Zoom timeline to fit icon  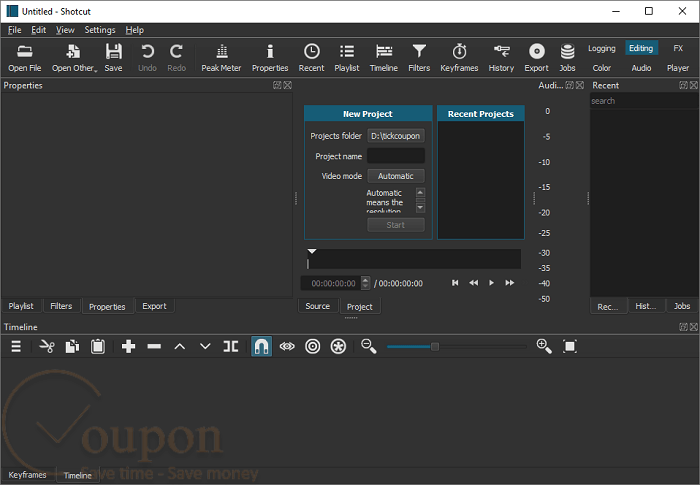pyautogui.click(x=570, y=346)
